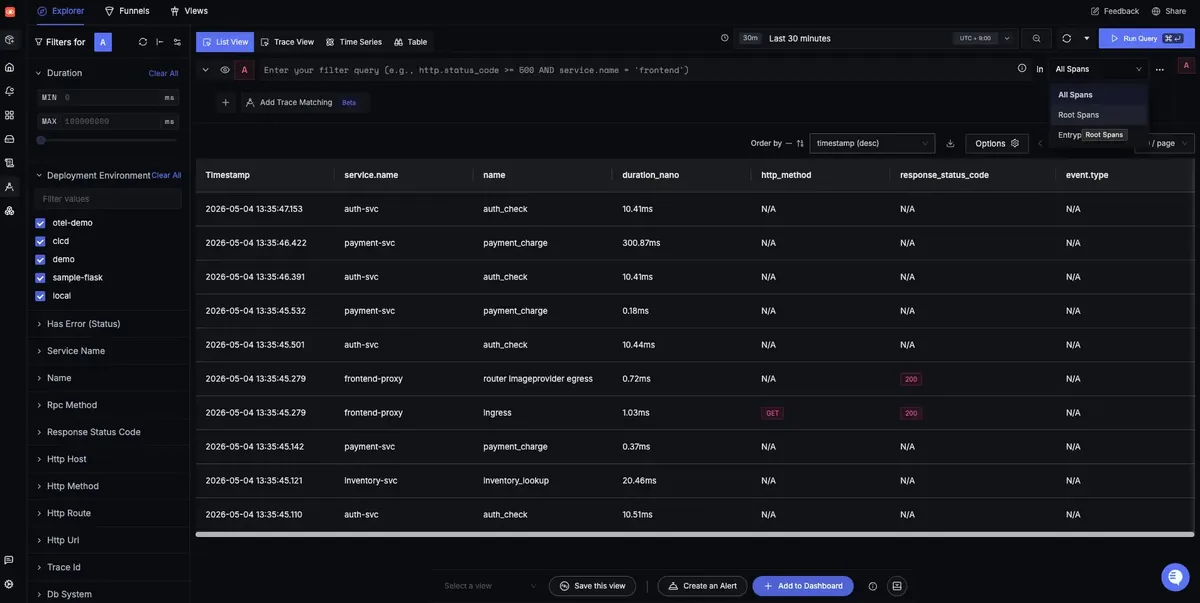
Task: Toggle the order by sort direction icon
Action: (x=800, y=143)
